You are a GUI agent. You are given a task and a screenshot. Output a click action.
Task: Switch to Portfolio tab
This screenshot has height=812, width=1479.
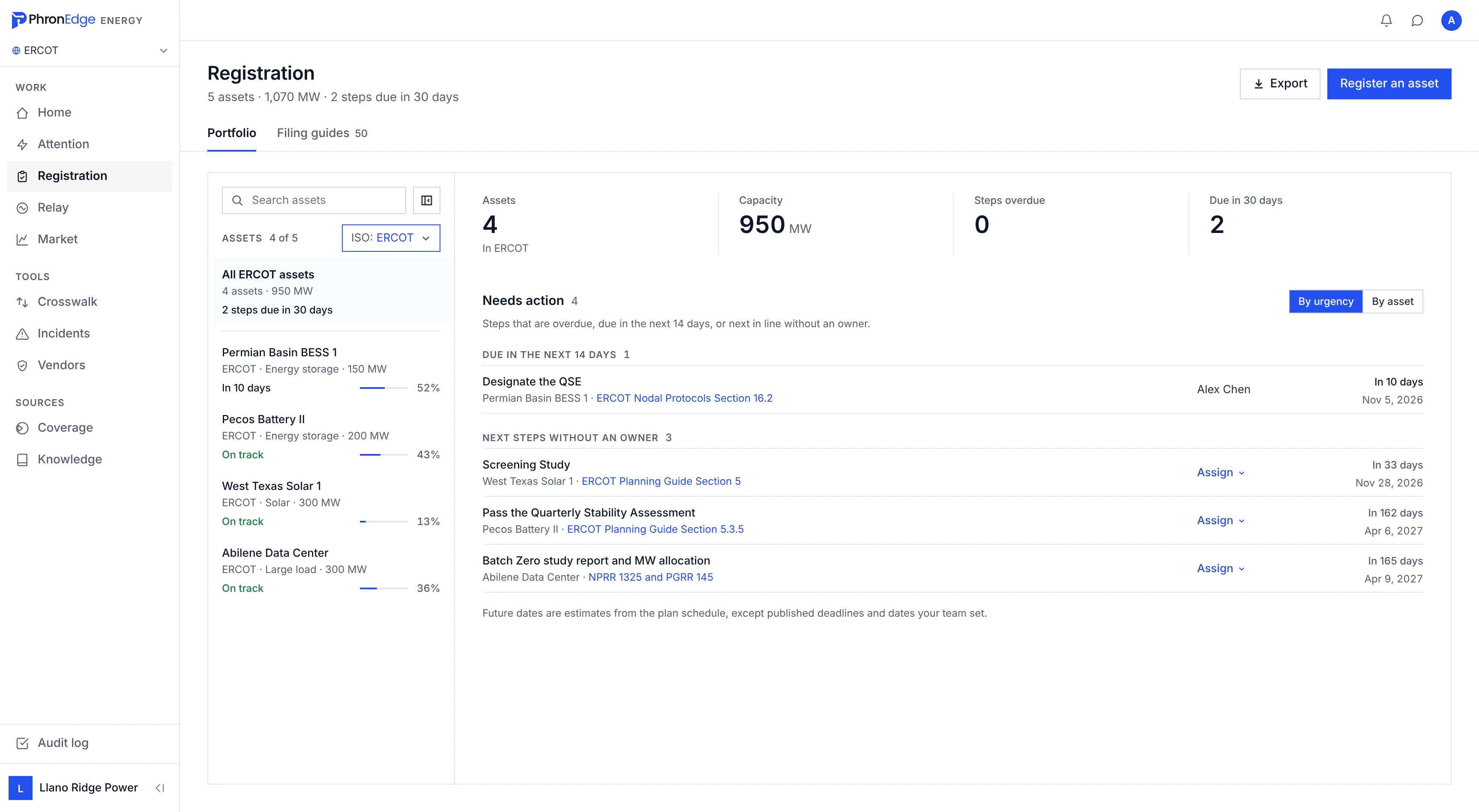click(x=231, y=133)
